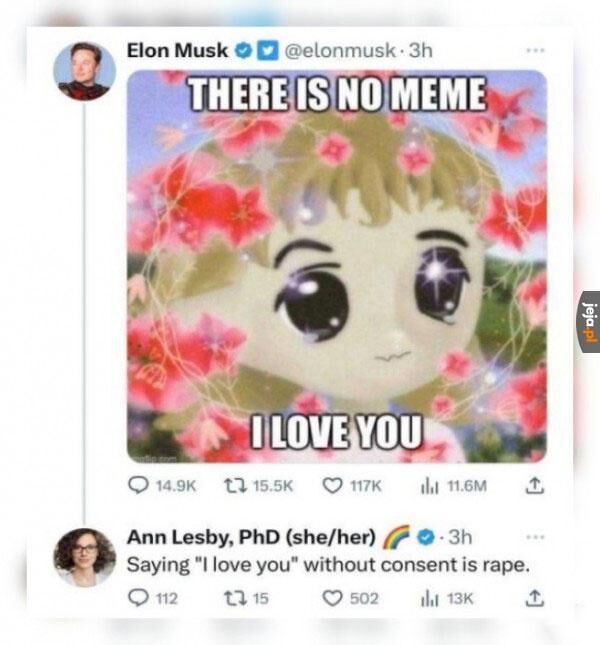The height and width of the screenshot is (645, 600).
Task: Open more options on Ann Lesby's reply
Action: [x=535, y=537]
